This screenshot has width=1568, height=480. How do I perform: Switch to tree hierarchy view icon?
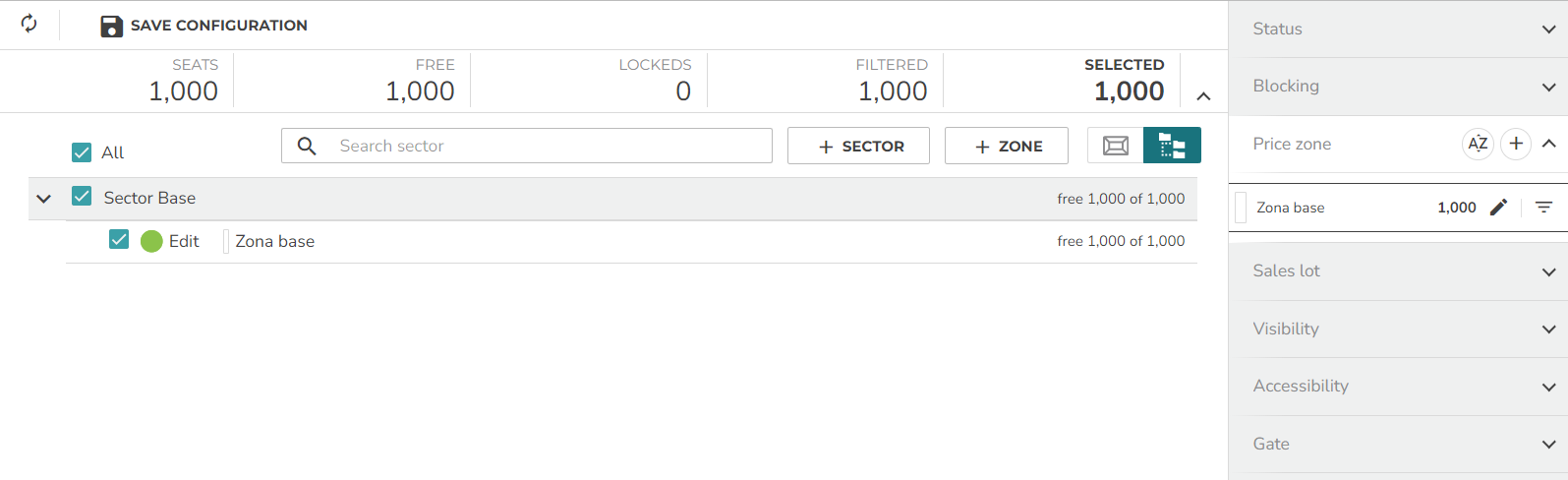pos(1172,146)
